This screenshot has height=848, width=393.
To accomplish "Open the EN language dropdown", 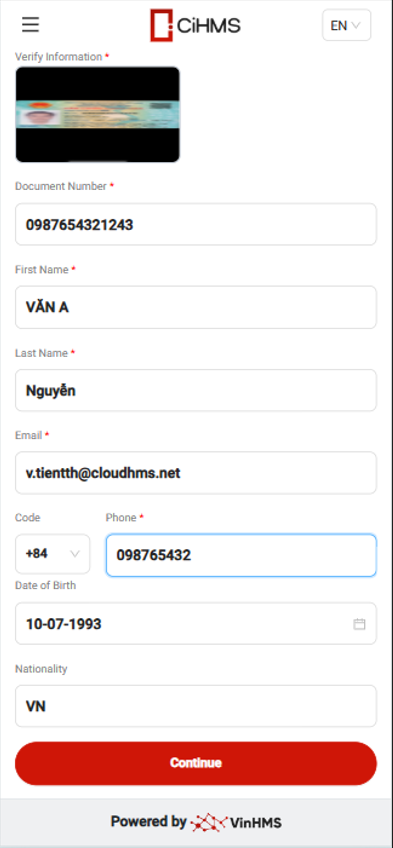I will pos(347,25).
